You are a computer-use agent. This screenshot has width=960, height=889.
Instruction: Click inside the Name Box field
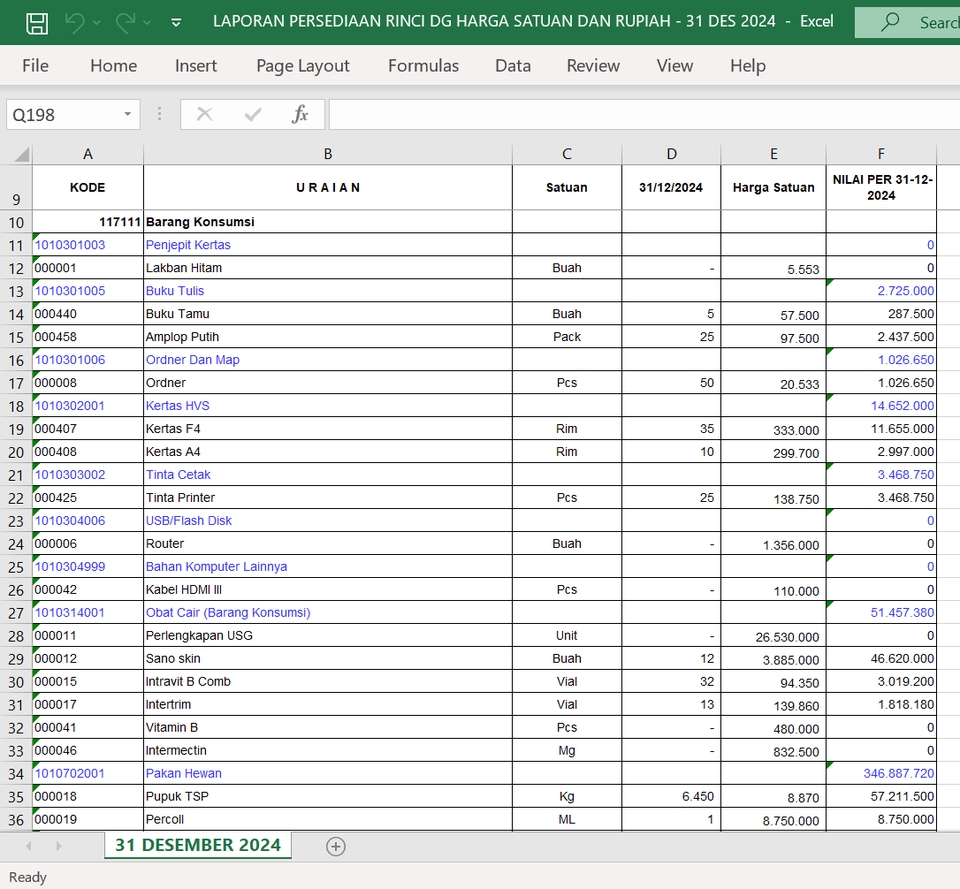(60, 114)
